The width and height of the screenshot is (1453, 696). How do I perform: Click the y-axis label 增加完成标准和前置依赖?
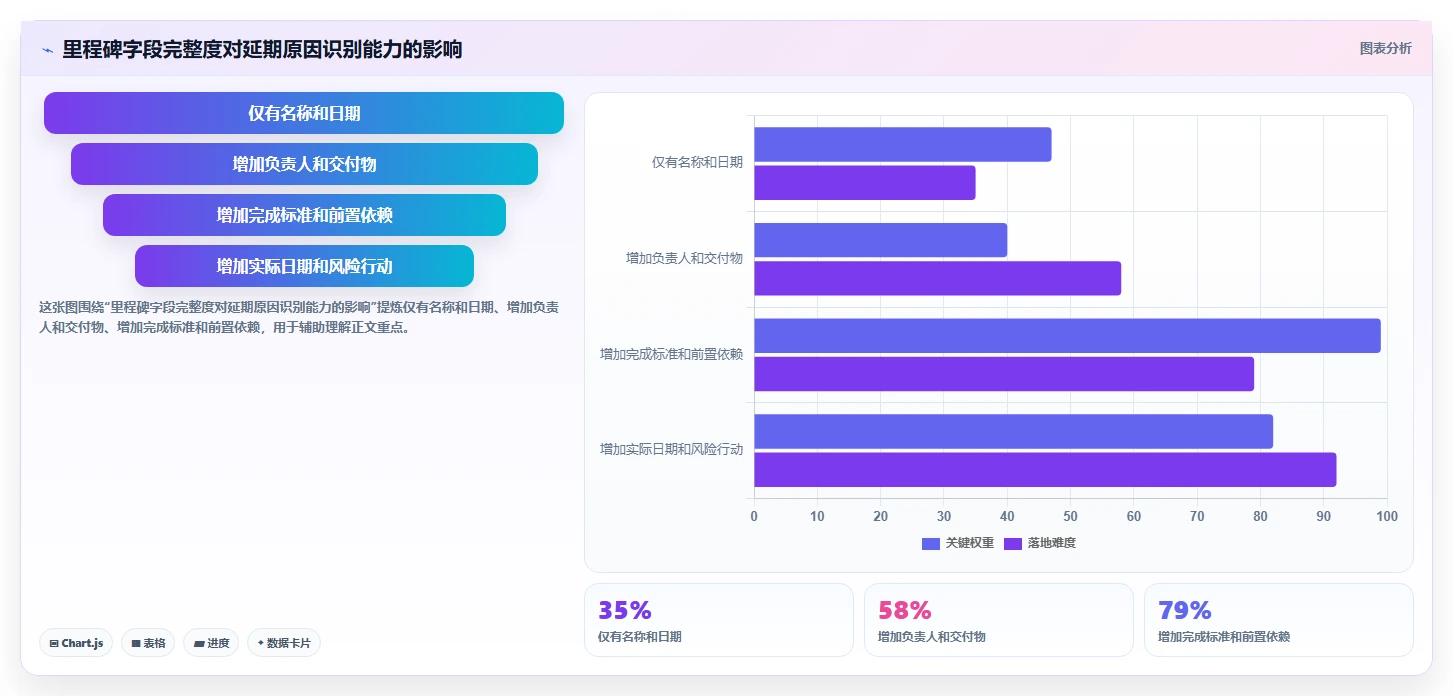[671, 354]
